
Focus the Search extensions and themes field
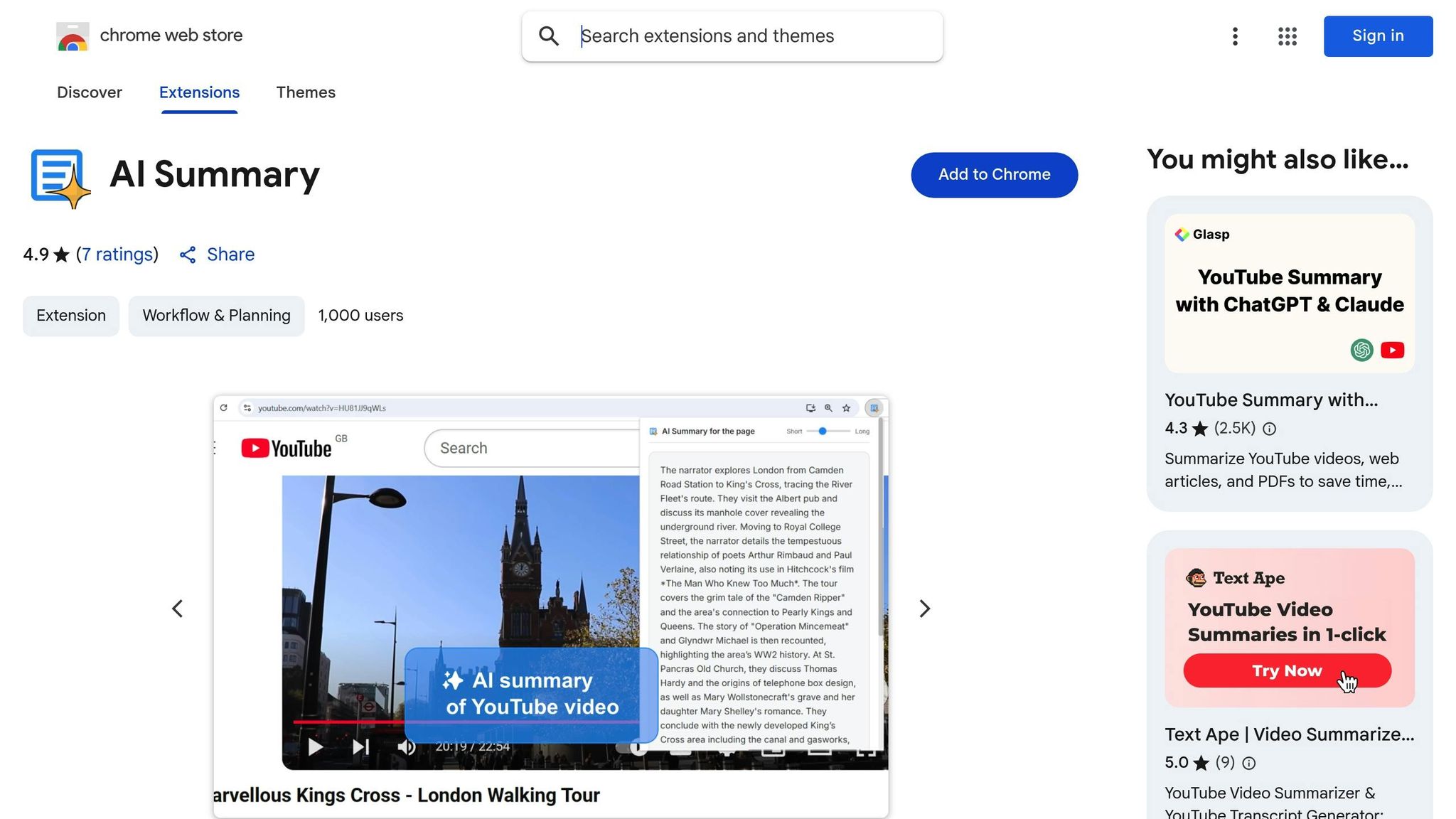pos(732,36)
